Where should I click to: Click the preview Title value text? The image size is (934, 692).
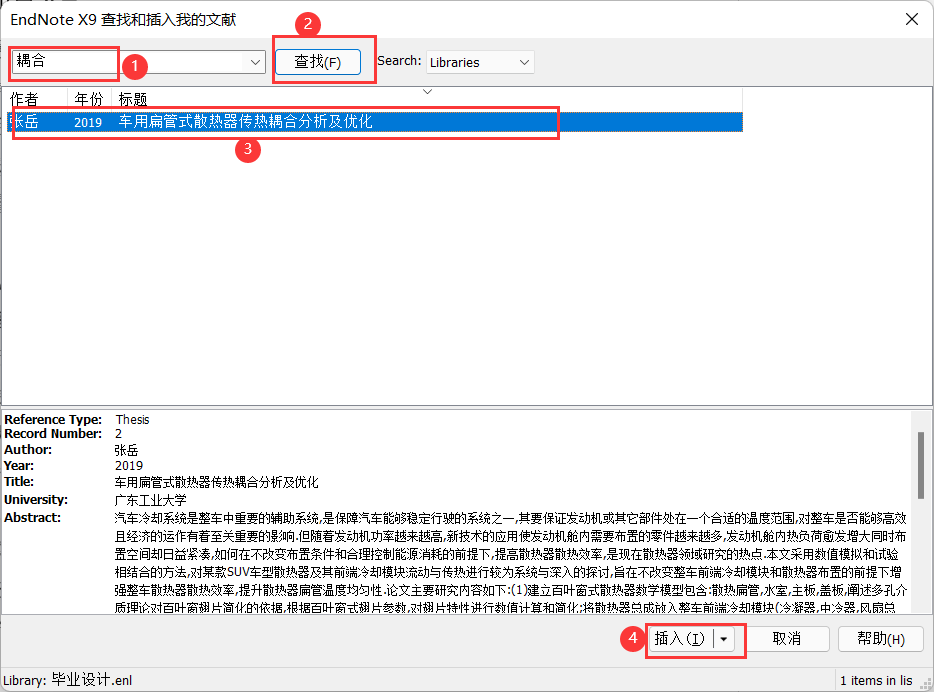click(x=216, y=482)
